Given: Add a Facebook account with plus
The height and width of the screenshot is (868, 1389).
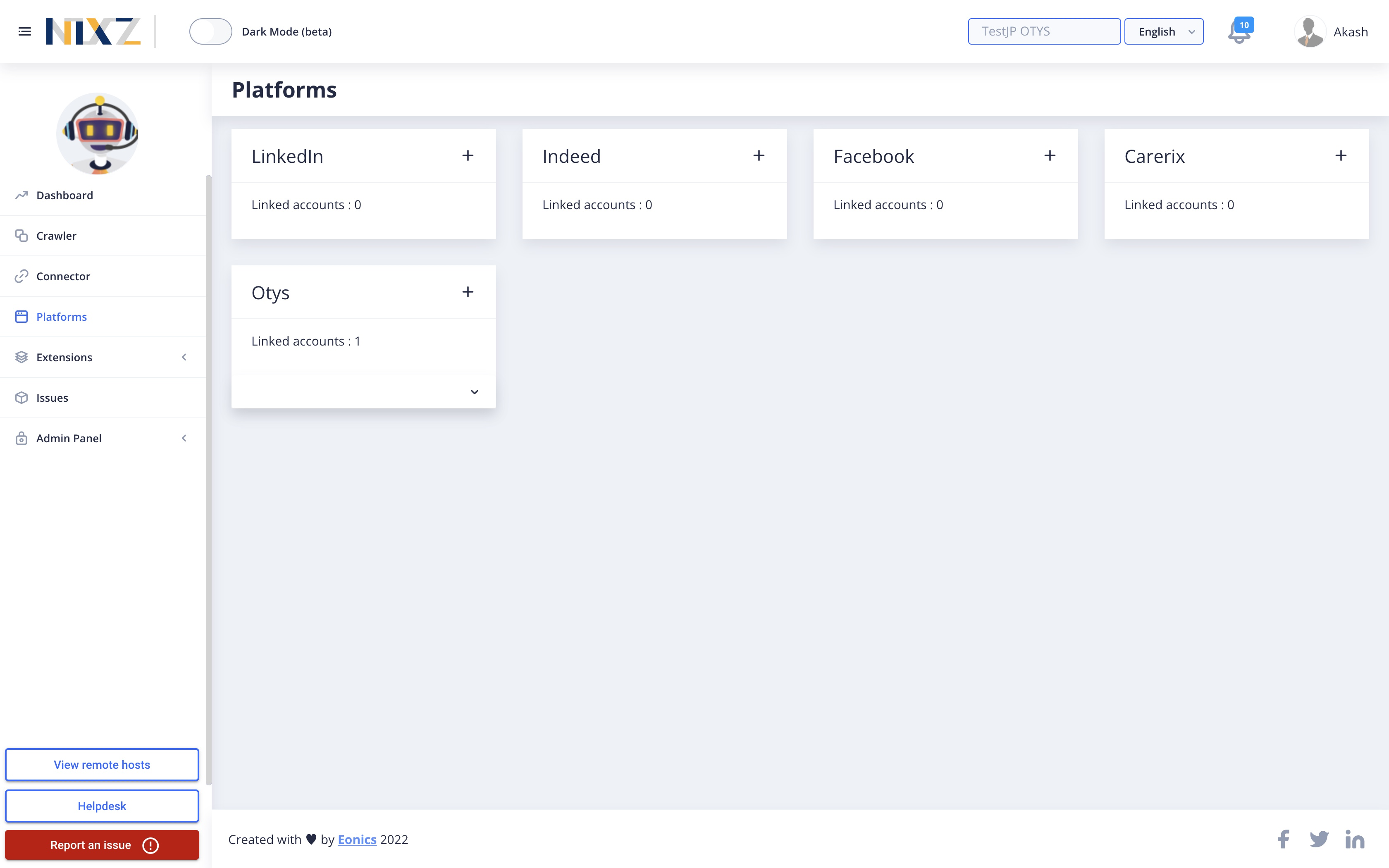Looking at the screenshot, I should click(1050, 155).
